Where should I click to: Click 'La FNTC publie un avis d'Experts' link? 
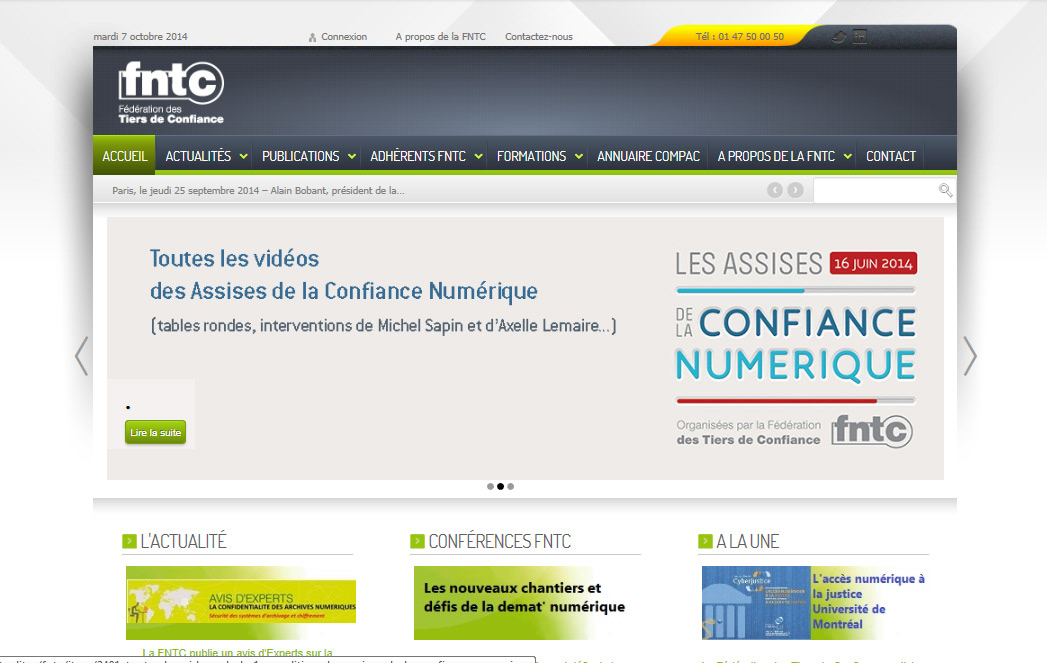point(237,652)
